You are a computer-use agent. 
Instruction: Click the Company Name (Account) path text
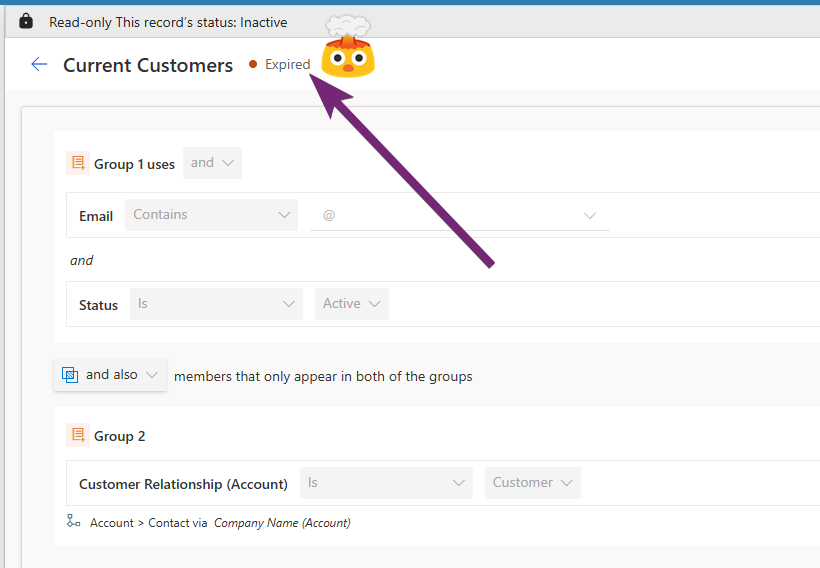[x=282, y=523]
